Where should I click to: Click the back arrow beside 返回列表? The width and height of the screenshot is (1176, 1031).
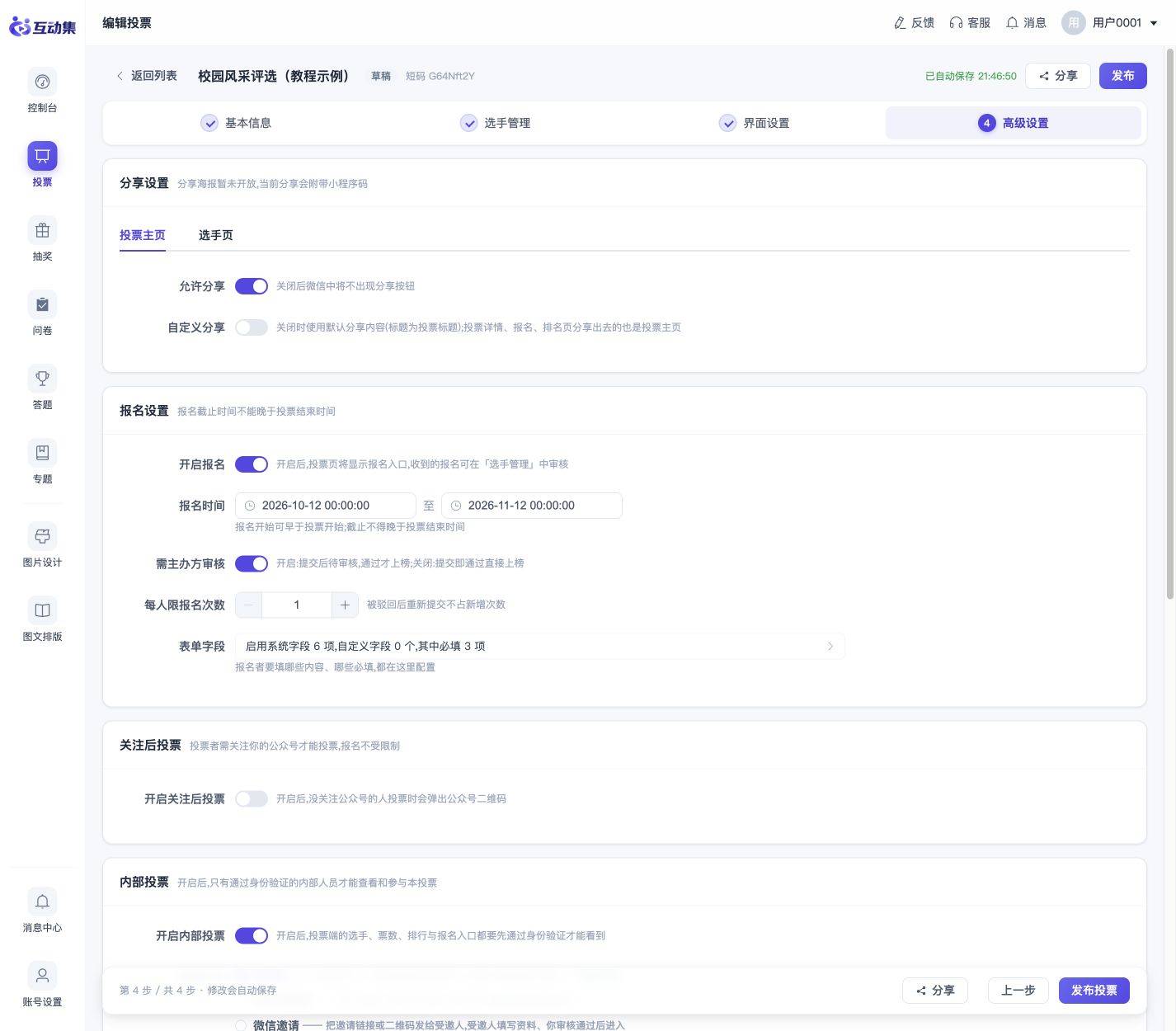120,76
